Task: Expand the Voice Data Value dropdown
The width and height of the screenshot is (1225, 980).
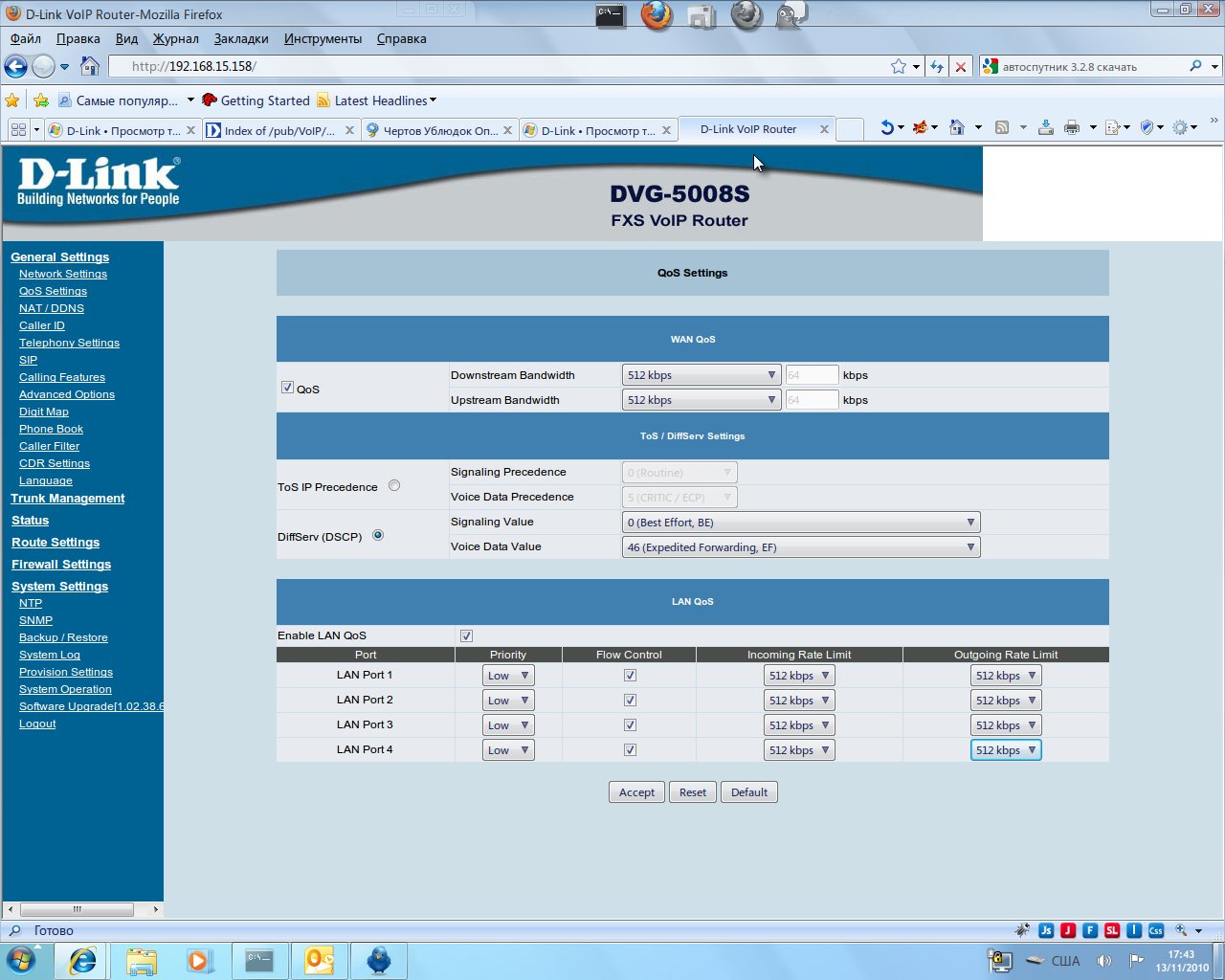Action: [x=800, y=547]
